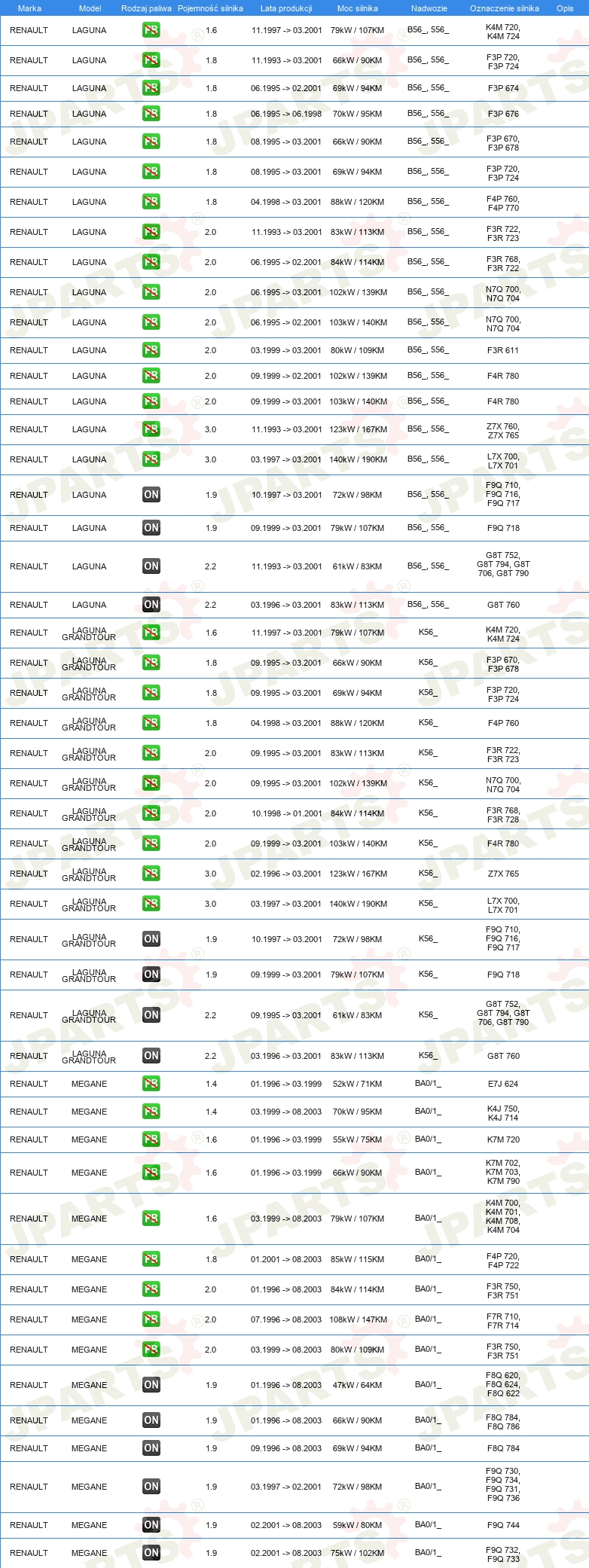589x1568 pixels.
Task: Click the ON icon in the F8Q 784, F8Q 786 row
Action: pyautogui.click(x=151, y=1420)
